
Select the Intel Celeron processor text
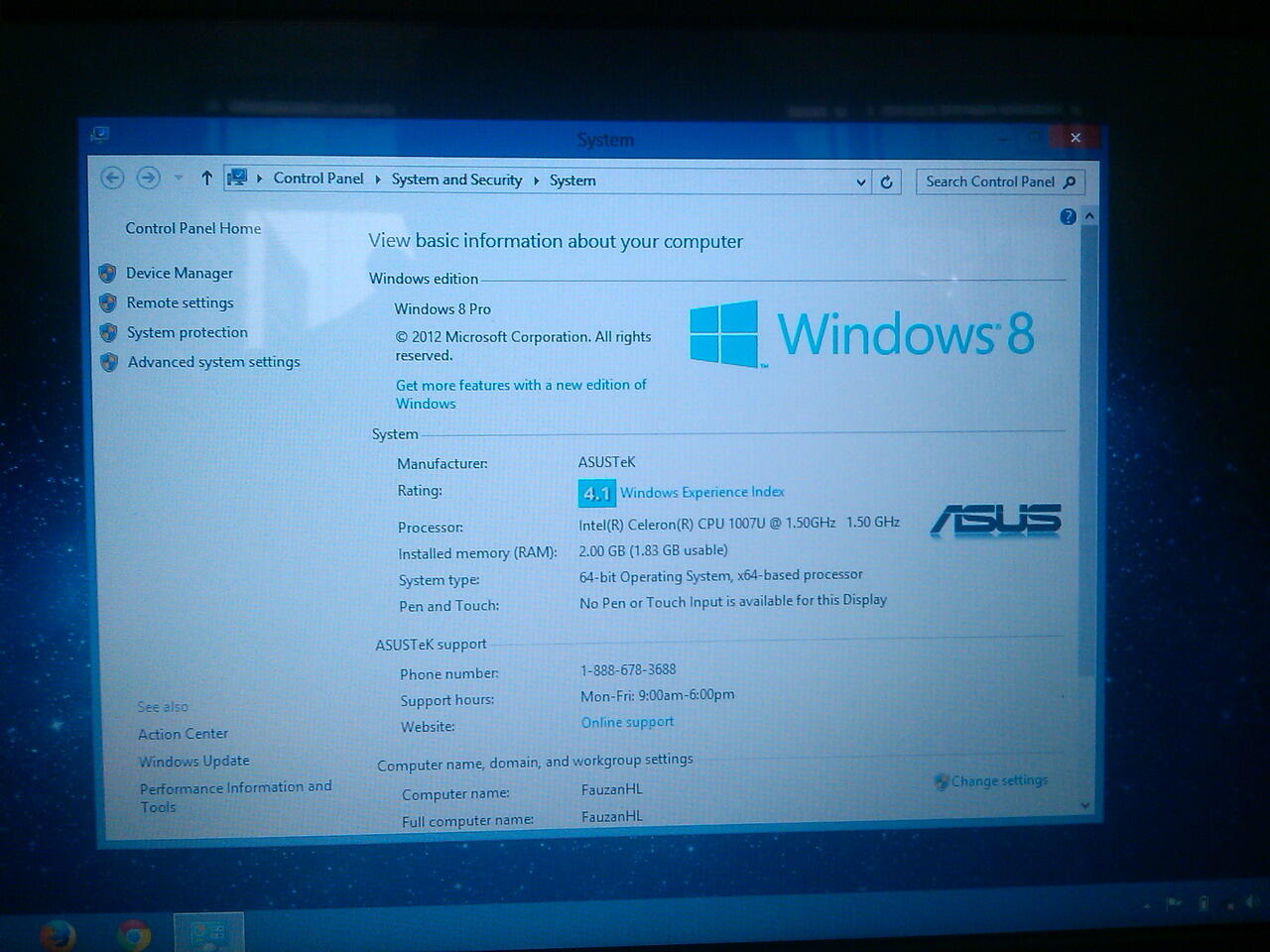pos(739,523)
